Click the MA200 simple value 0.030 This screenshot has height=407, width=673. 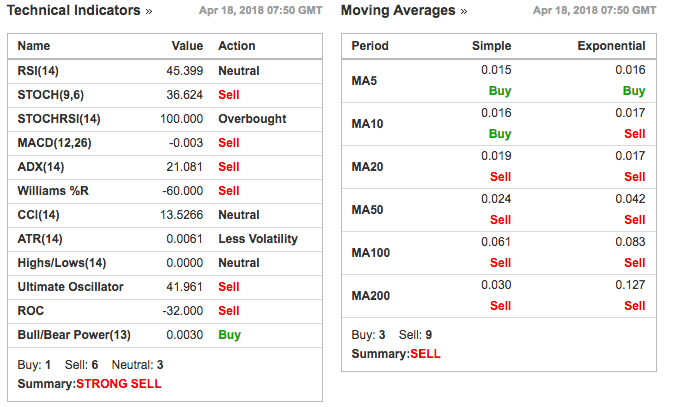pos(496,285)
